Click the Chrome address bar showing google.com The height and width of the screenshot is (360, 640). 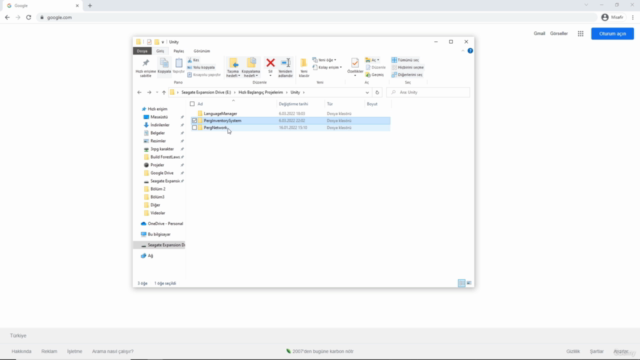316,18
